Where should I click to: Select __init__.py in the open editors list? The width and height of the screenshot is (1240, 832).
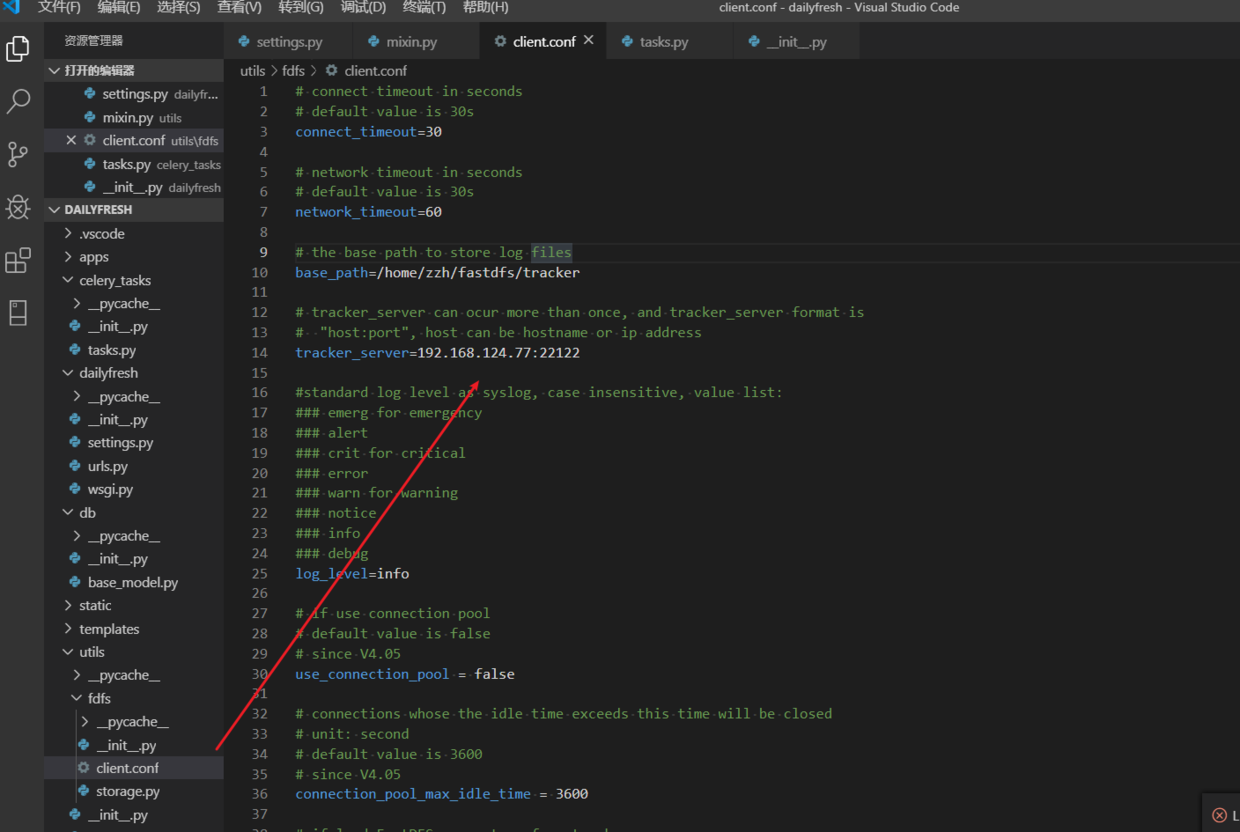tap(134, 187)
